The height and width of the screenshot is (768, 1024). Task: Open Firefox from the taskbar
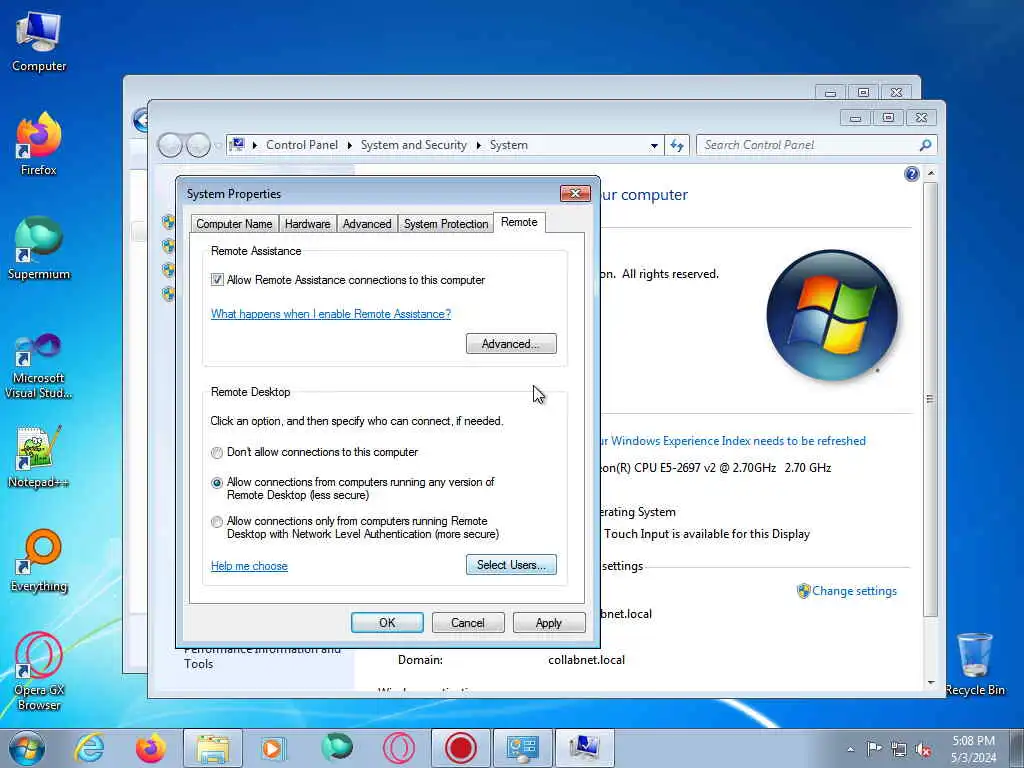(150, 748)
